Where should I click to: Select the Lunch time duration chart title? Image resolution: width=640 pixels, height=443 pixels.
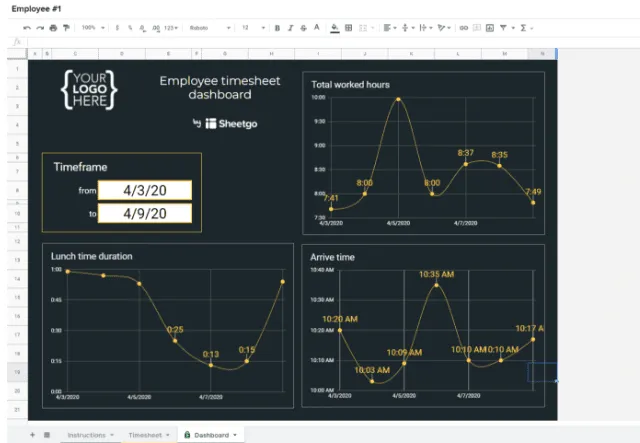[91, 256]
